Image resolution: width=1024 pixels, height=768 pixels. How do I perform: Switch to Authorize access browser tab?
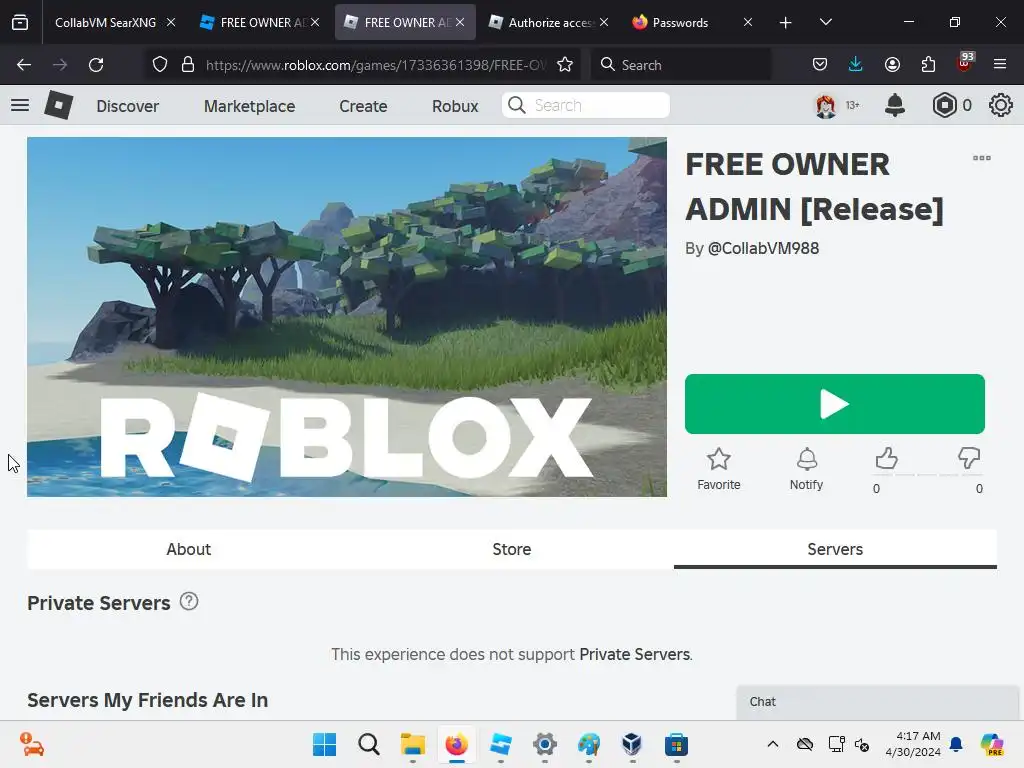pyautogui.click(x=551, y=22)
